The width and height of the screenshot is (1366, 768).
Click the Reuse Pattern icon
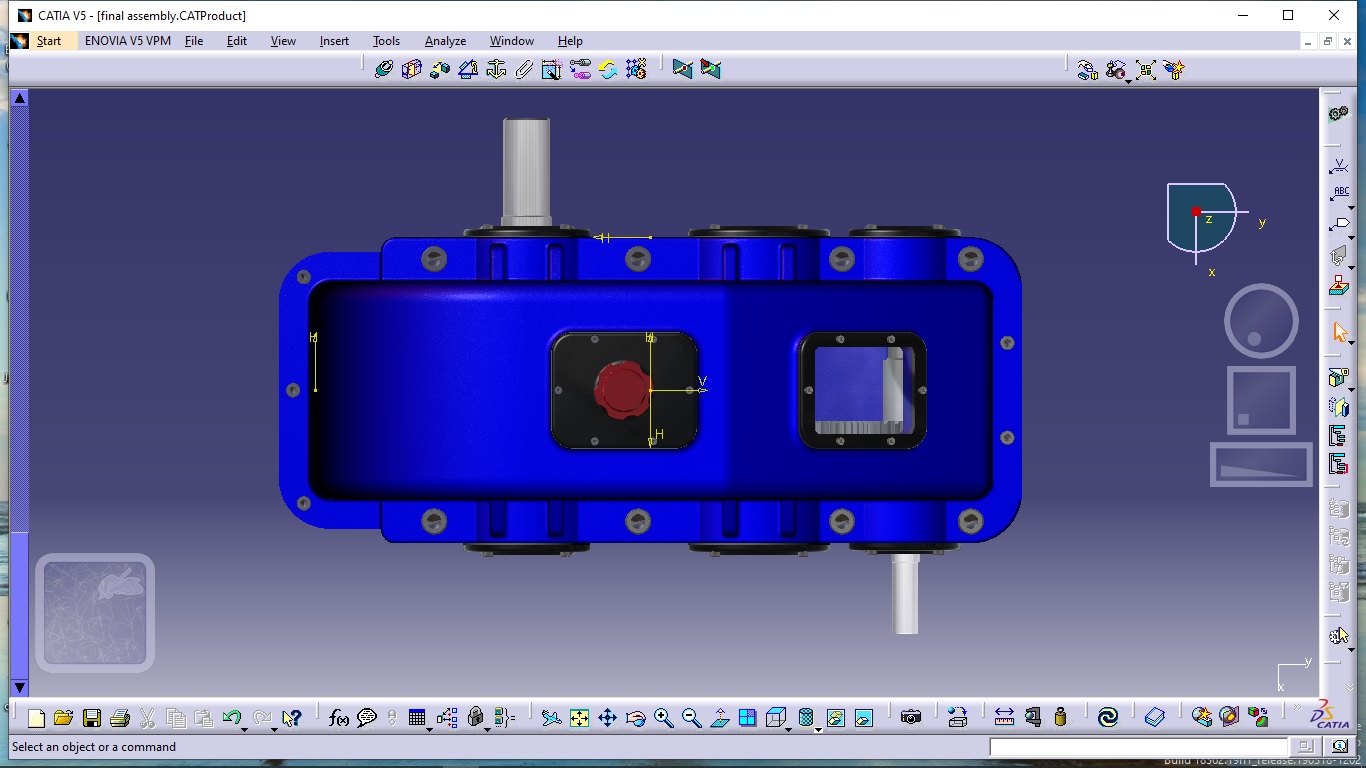[636, 69]
